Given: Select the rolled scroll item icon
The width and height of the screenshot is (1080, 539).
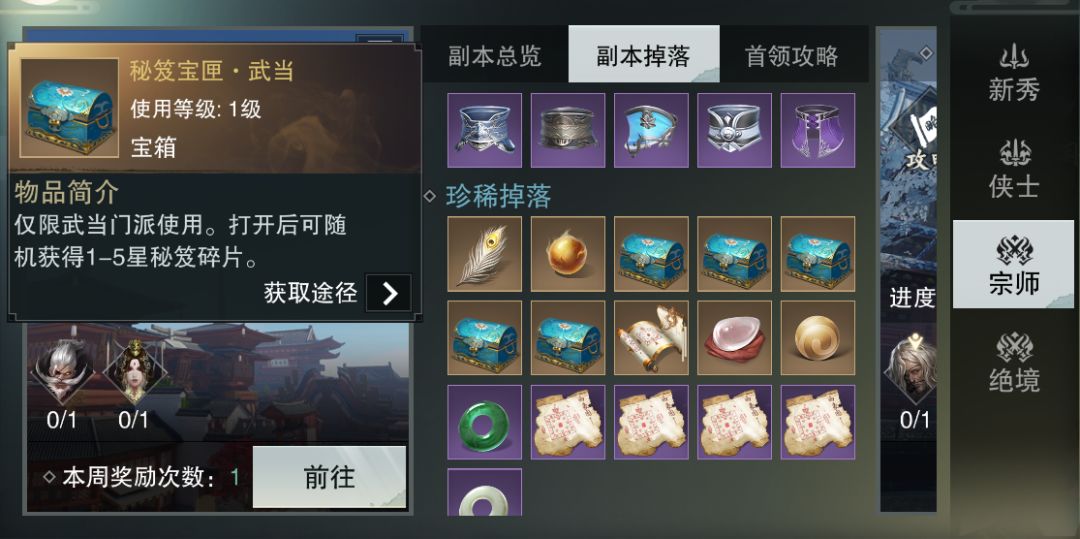Looking at the screenshot, I should (651, 337).
